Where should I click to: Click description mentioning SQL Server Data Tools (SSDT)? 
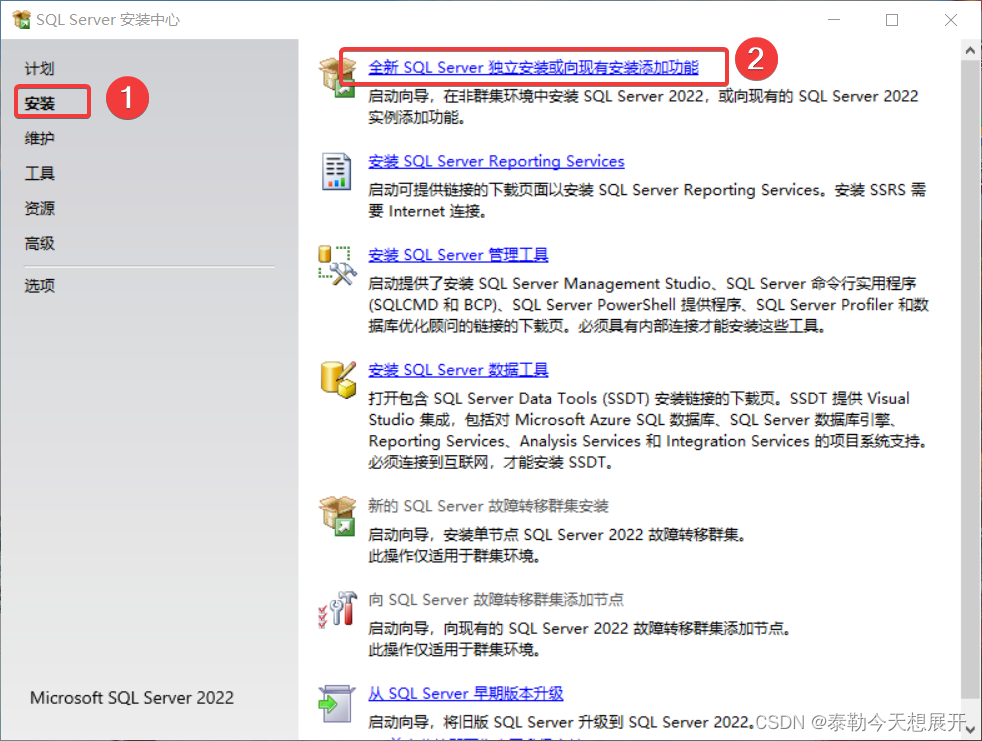tap(648, 430)
